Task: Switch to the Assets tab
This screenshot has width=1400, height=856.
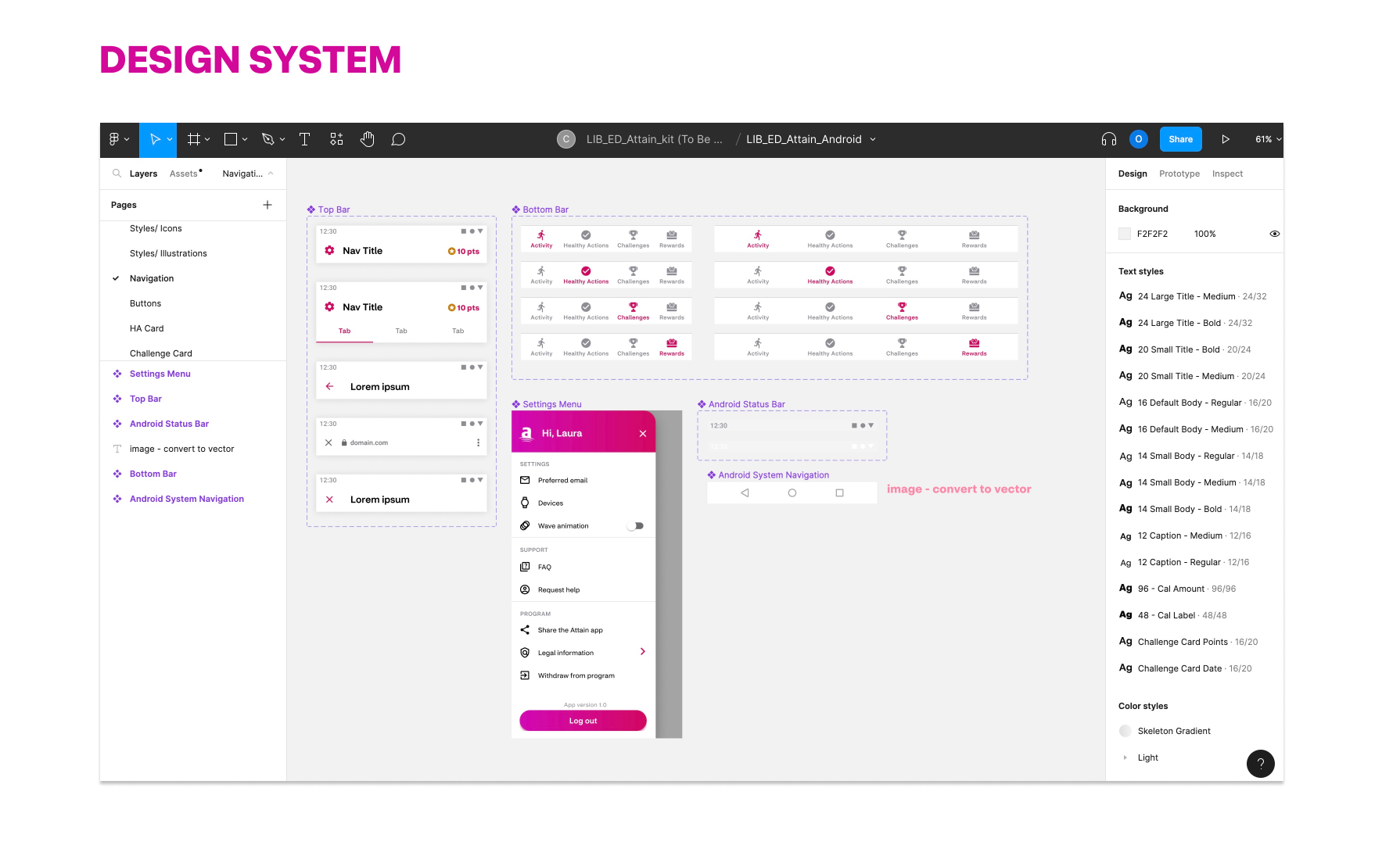Action: (184, 174)
